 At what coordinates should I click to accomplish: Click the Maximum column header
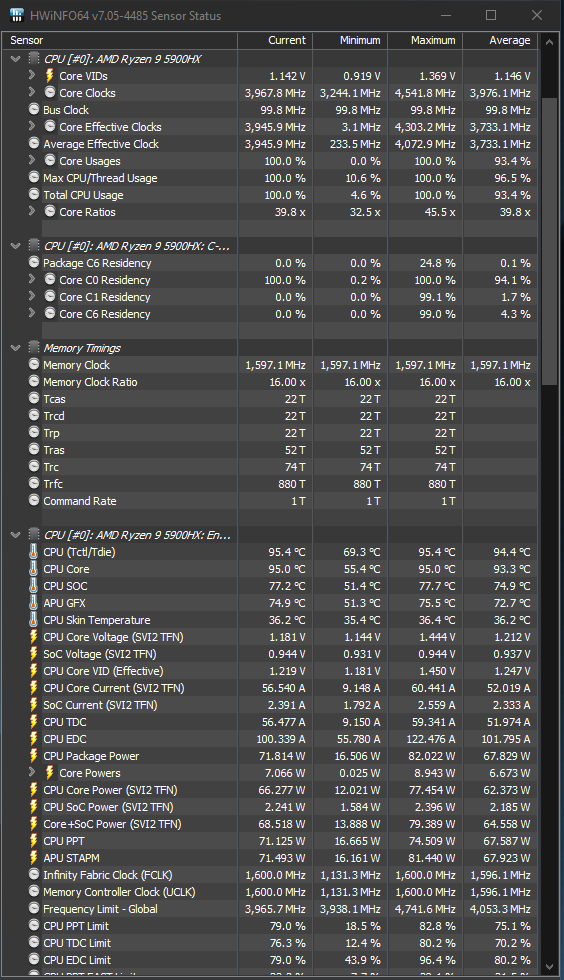425,40
